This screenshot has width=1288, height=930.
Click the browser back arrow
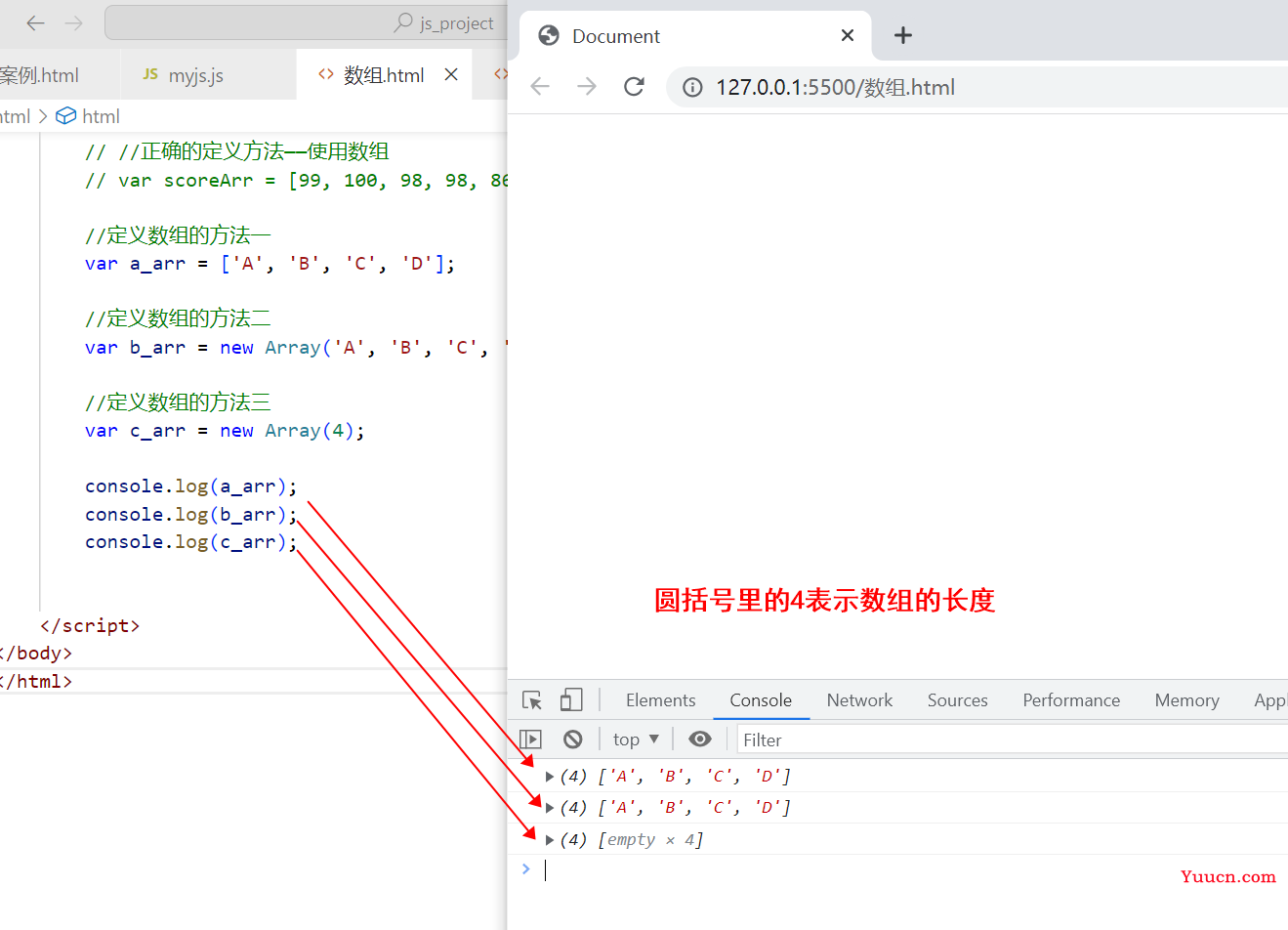point(540,87)
